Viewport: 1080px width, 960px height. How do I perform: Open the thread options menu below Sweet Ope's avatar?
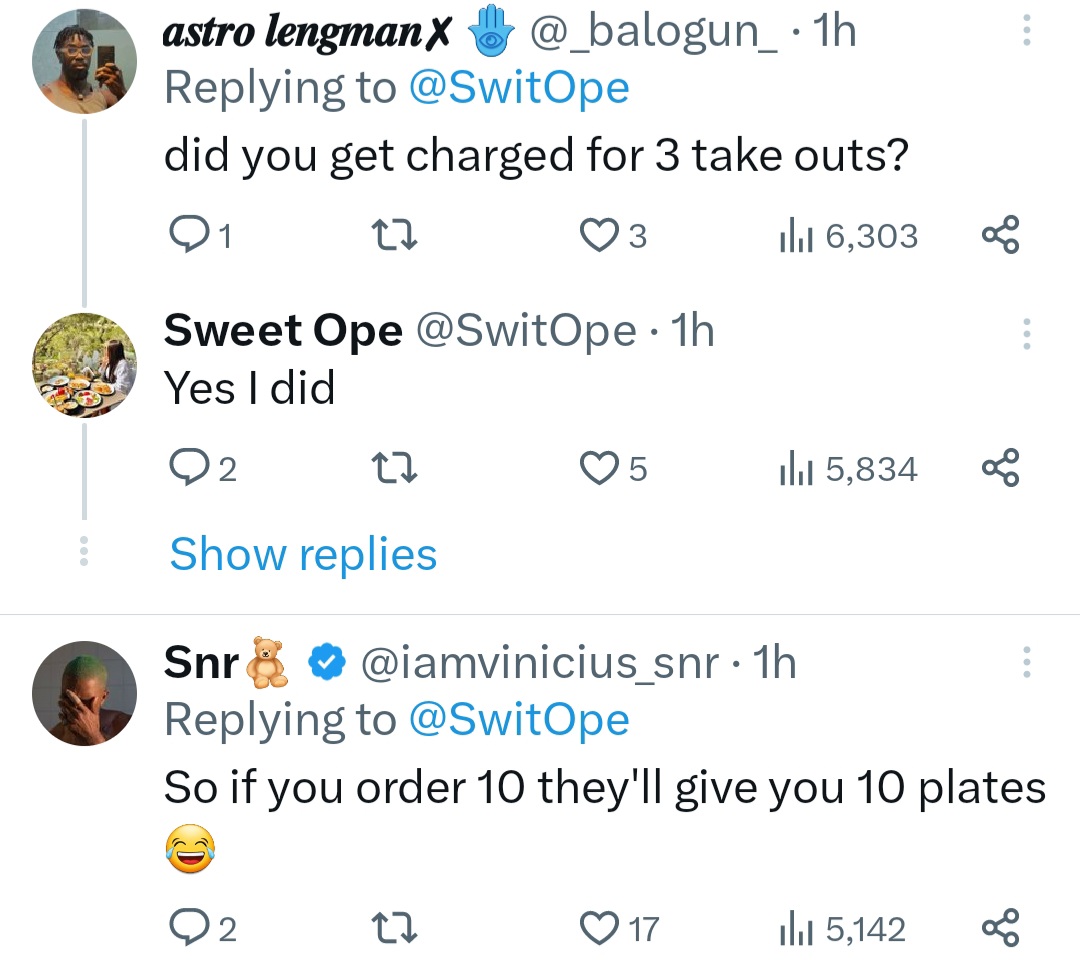84,553
